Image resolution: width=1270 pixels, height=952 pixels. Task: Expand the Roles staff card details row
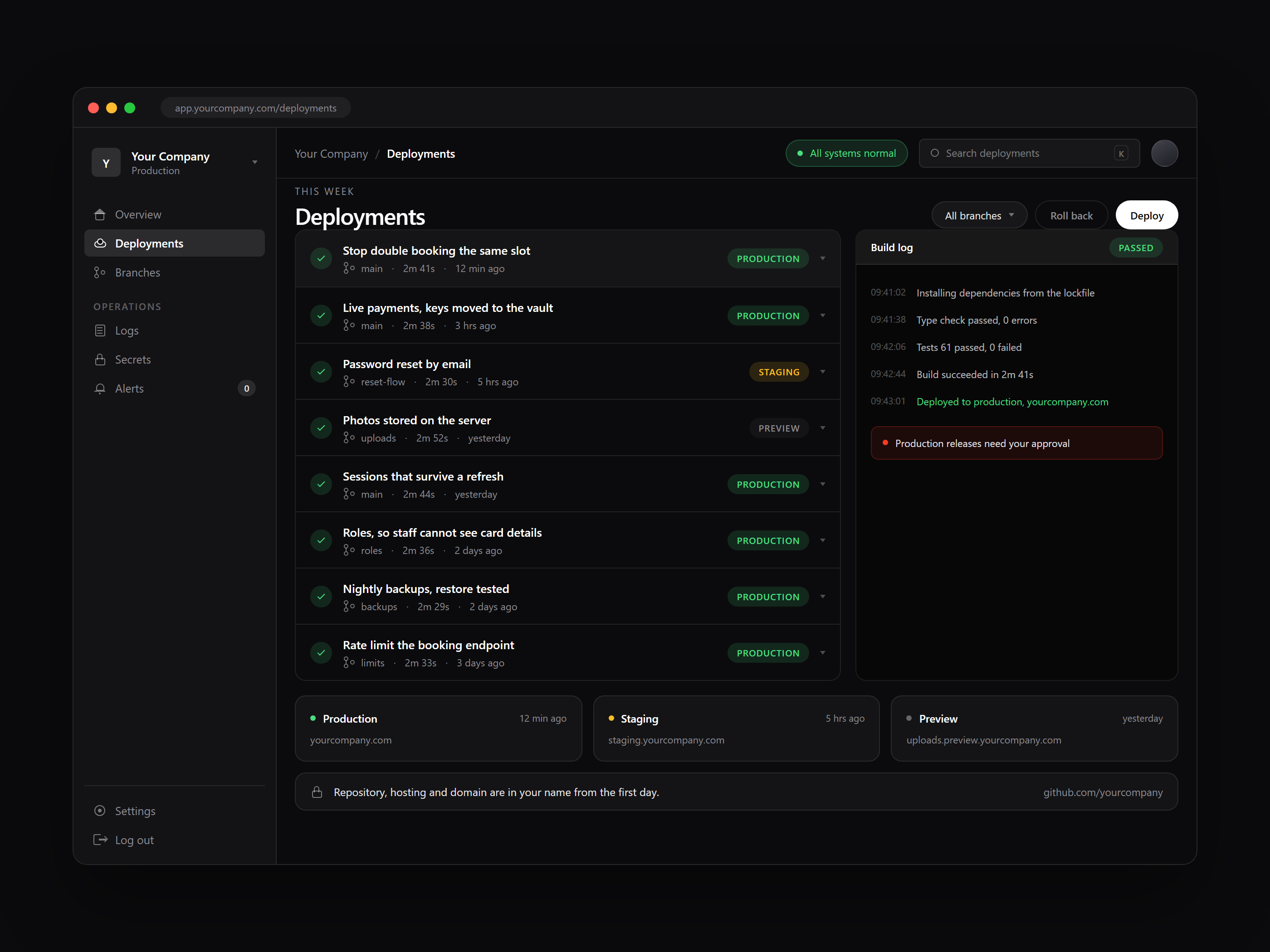coord(823,540)
